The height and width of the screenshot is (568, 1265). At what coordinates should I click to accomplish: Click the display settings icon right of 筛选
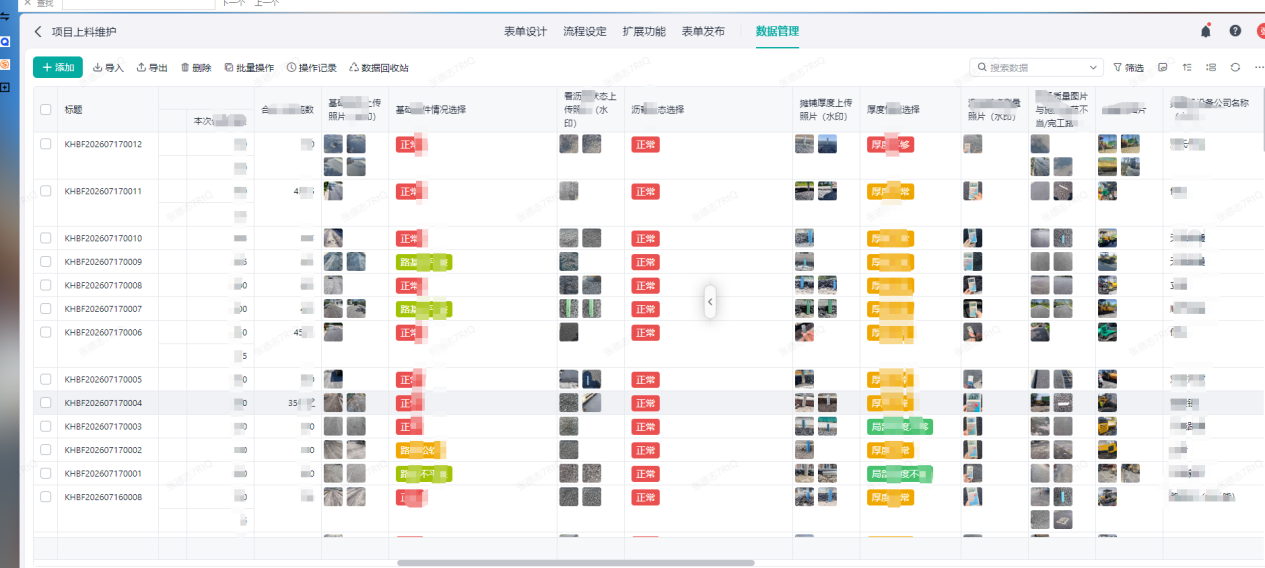click(x=1163, y=68)
